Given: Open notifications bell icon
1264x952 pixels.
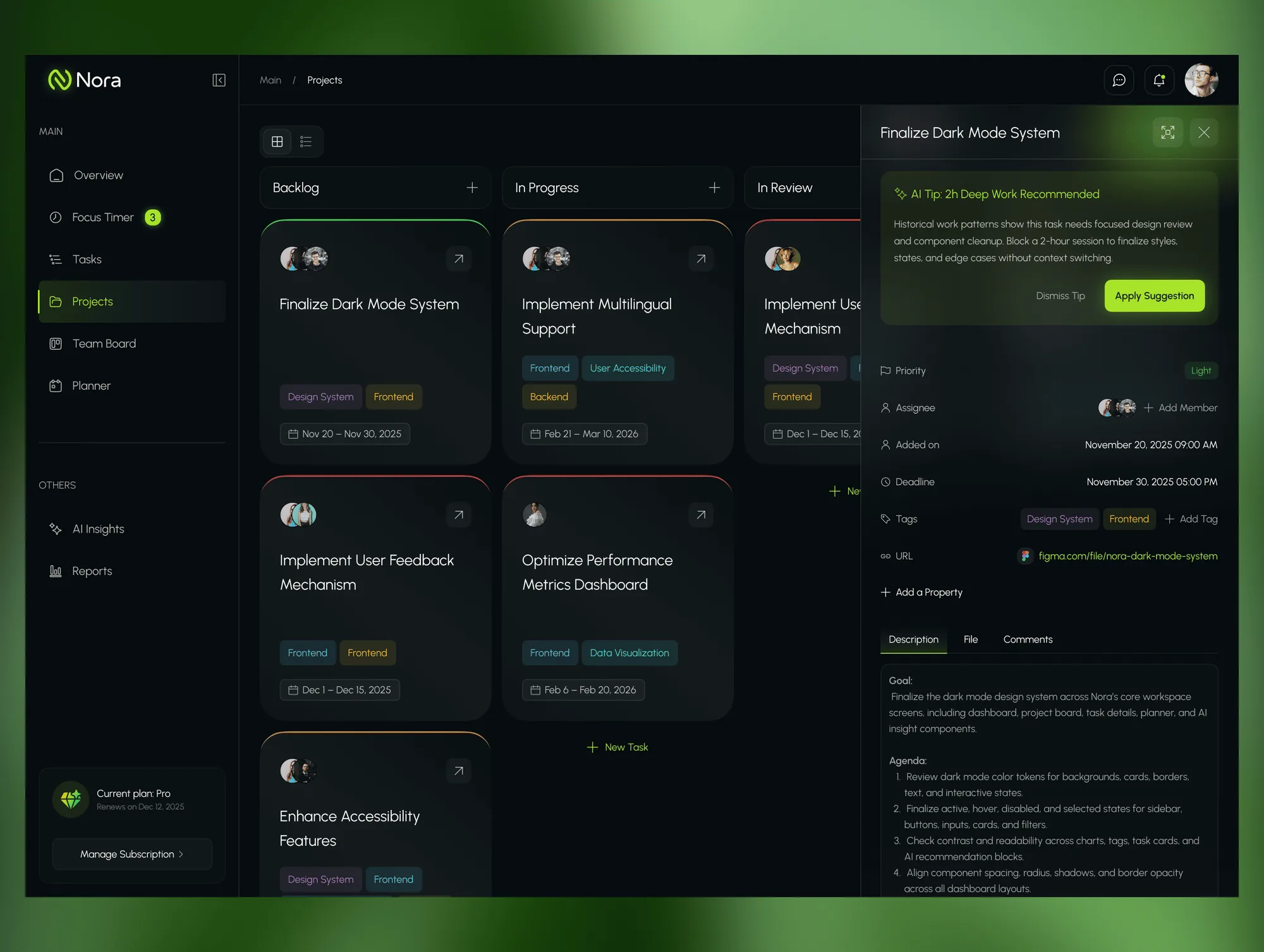Looking at the screenshot, I should tap(1159, 80).
